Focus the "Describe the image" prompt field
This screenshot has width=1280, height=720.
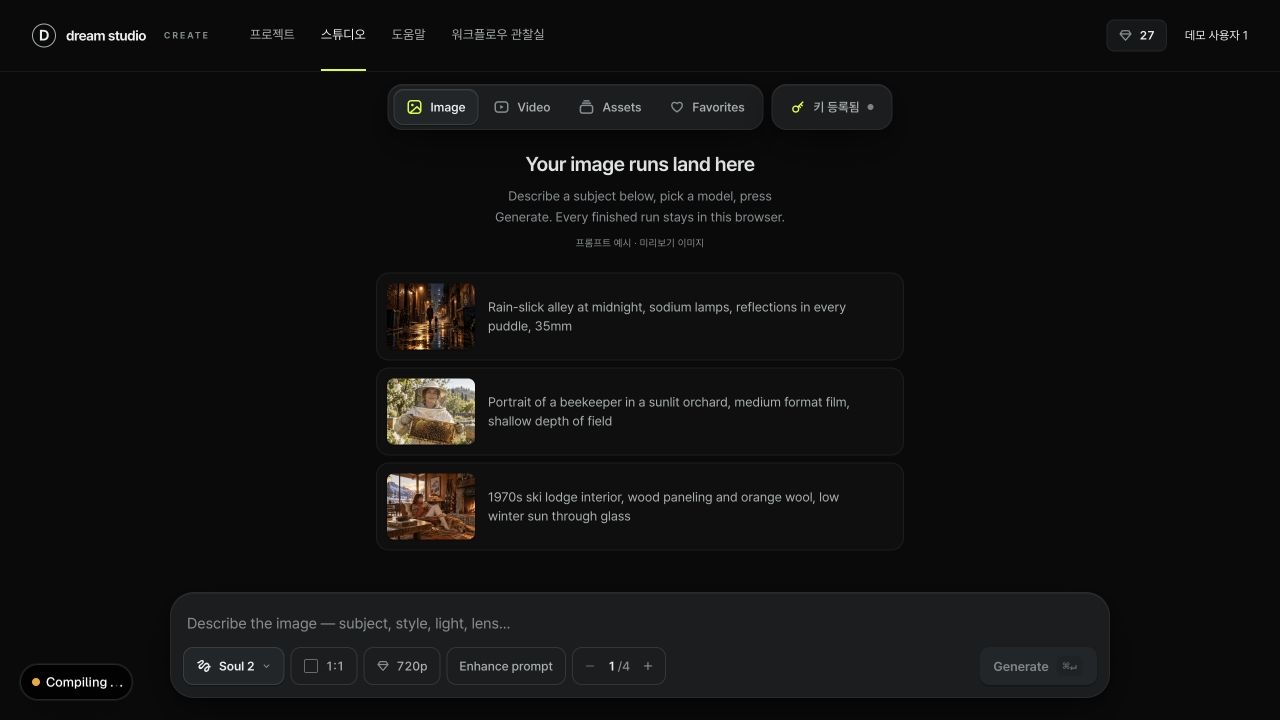coord(640,623)
